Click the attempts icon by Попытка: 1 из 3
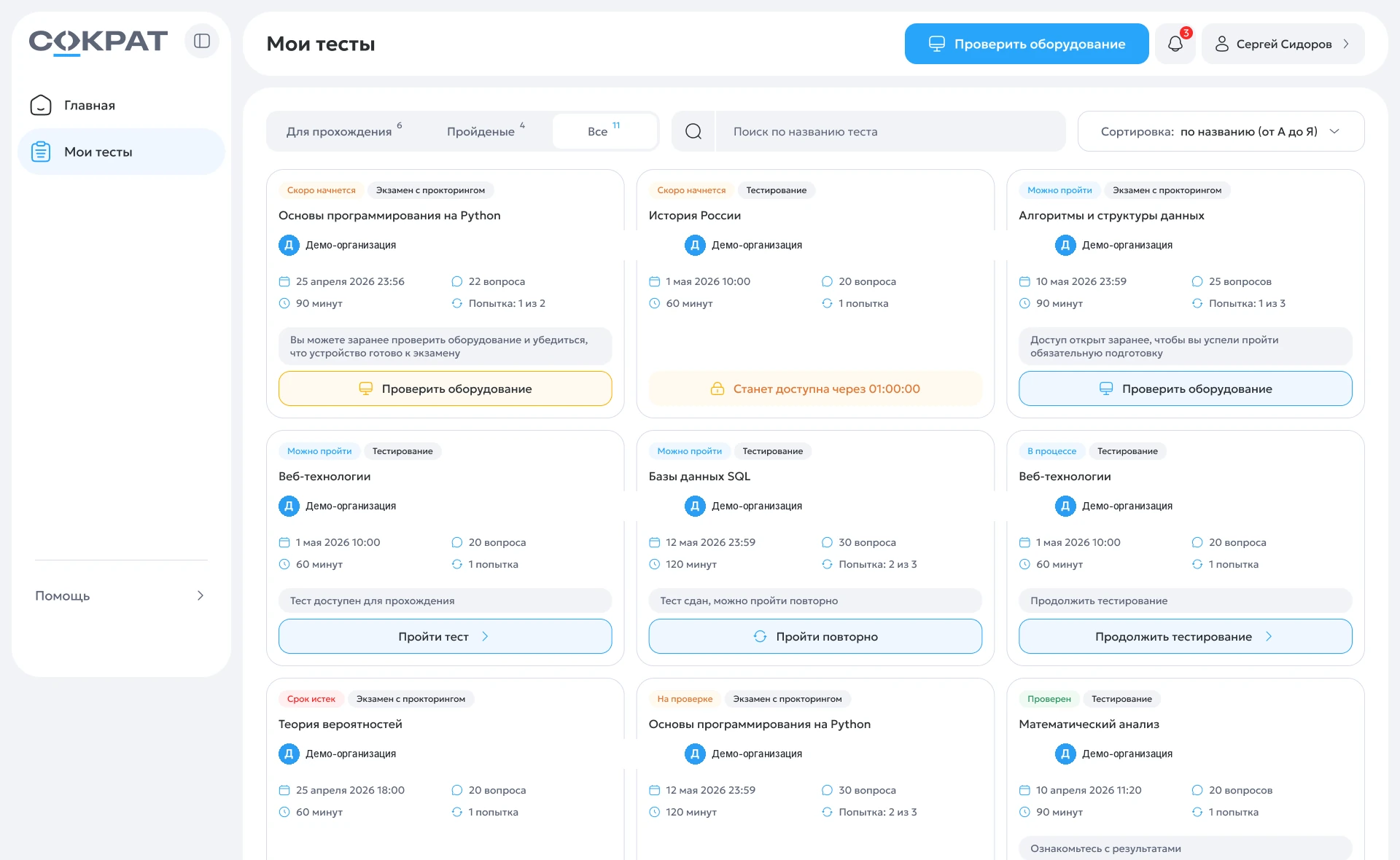This screenshot has height=860, width=1400. click(1197, 303)
